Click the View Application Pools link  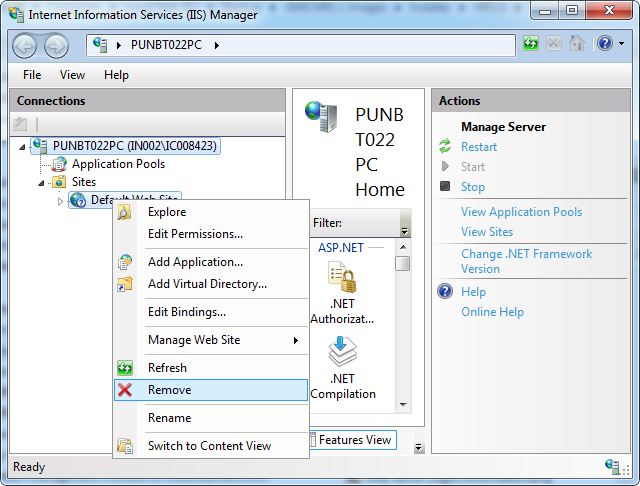(521, 212)
